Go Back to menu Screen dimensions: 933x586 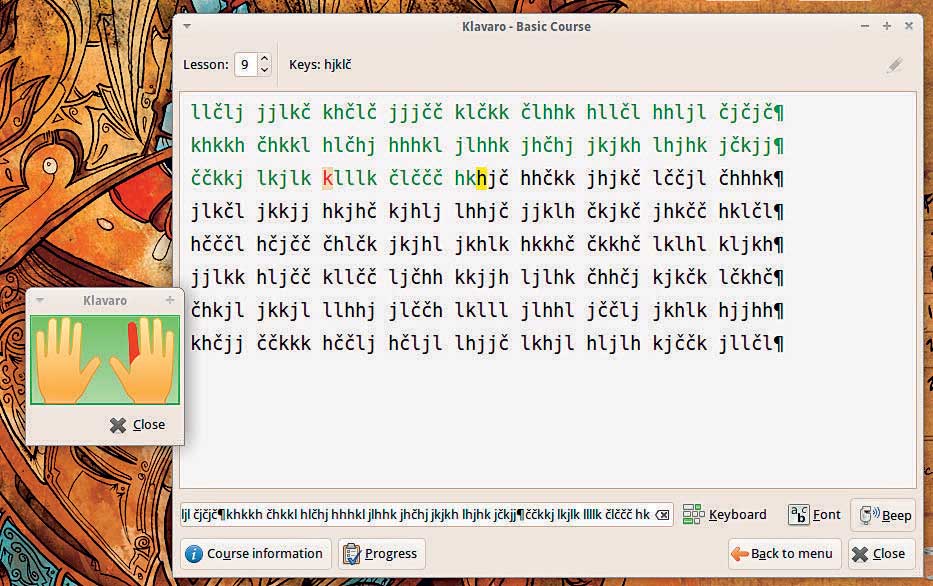point(784,554)
